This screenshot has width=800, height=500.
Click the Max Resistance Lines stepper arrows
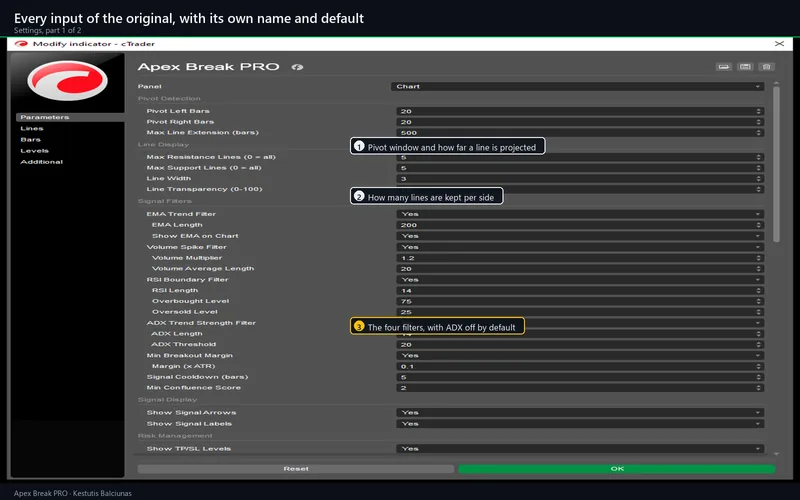(x=759, y=157)
